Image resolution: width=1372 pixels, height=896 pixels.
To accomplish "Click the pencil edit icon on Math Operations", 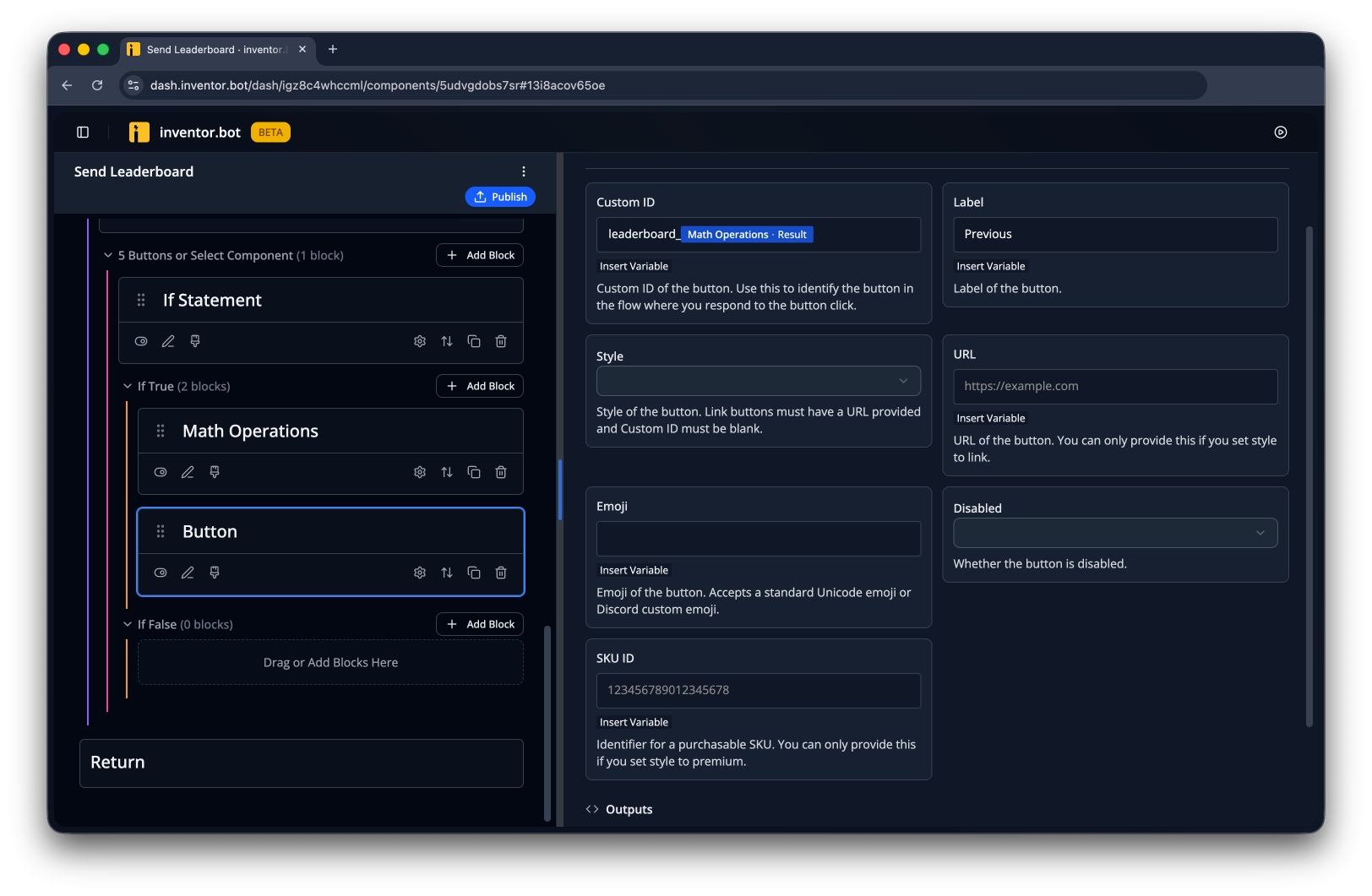I will click(x=188, y=472).
